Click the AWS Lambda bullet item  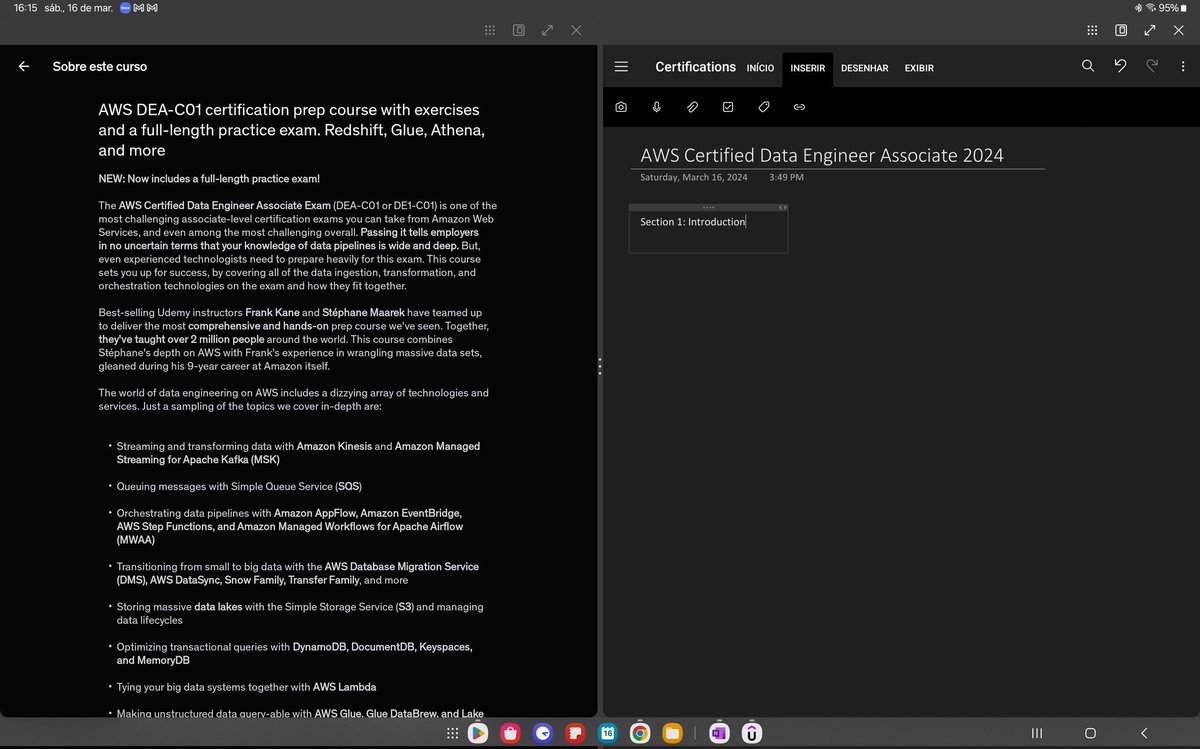point(246,687)
